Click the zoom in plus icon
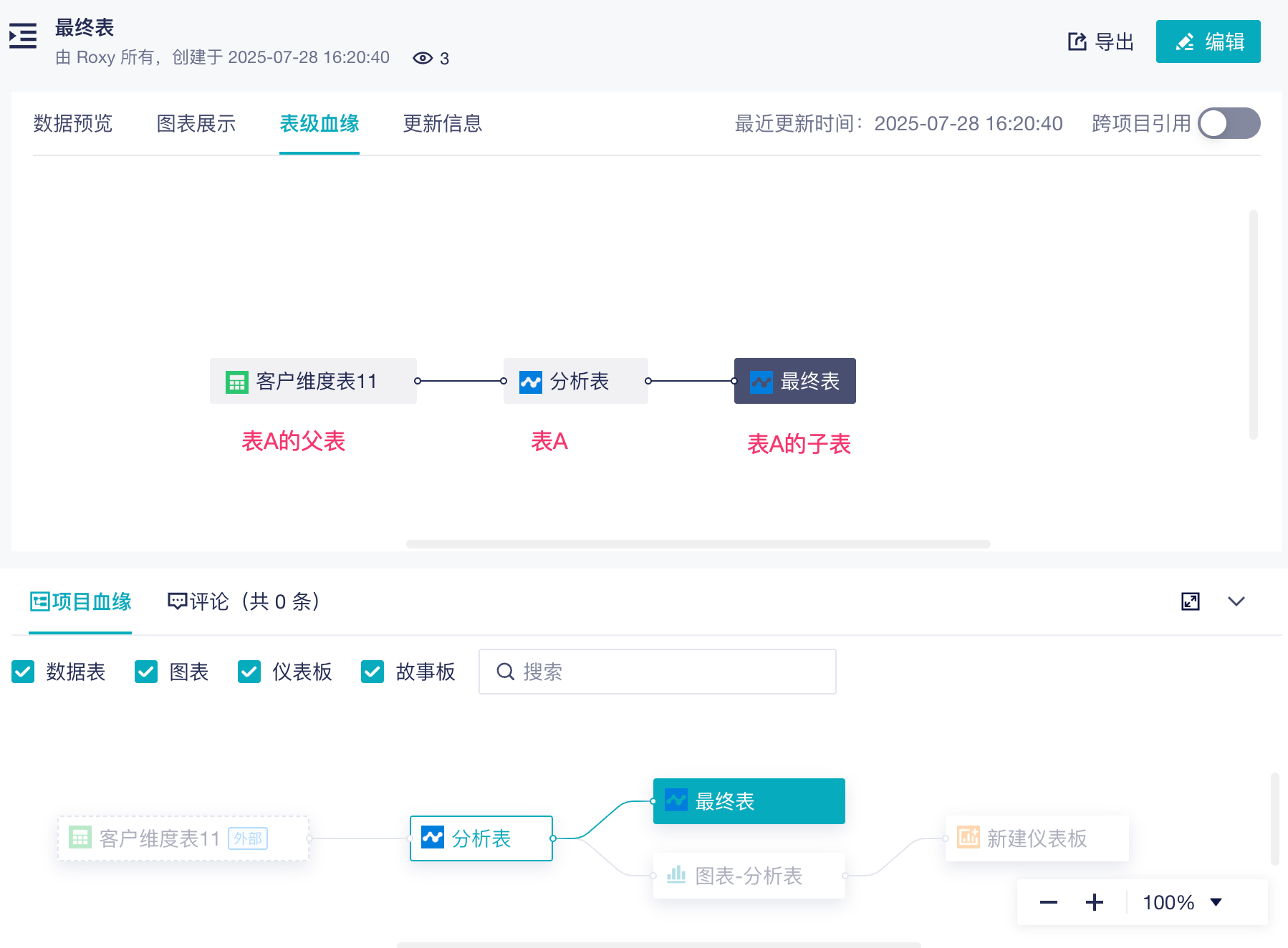Viewport: 1288px width, 948px height. click(x=1094, y=902)
